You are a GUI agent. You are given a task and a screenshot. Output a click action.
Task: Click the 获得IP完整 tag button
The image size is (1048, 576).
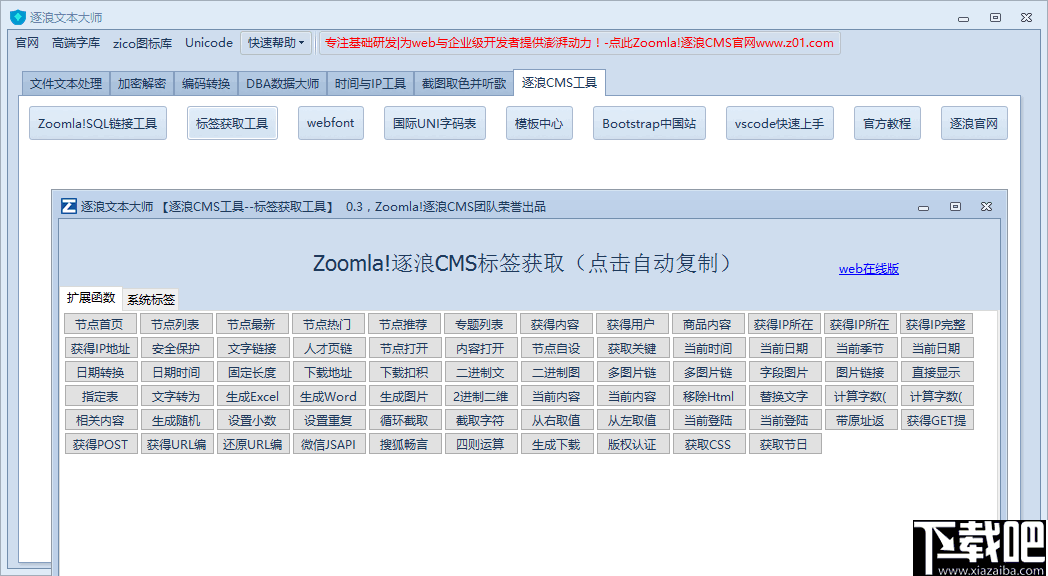pyautogui.click(x=934, y=324)
